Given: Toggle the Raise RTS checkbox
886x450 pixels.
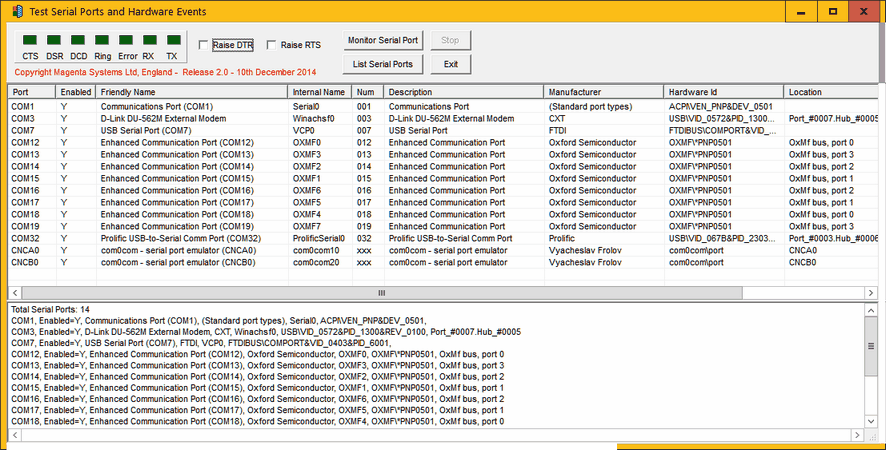Looking at the screenshot, I should click(x=272, y=45).
